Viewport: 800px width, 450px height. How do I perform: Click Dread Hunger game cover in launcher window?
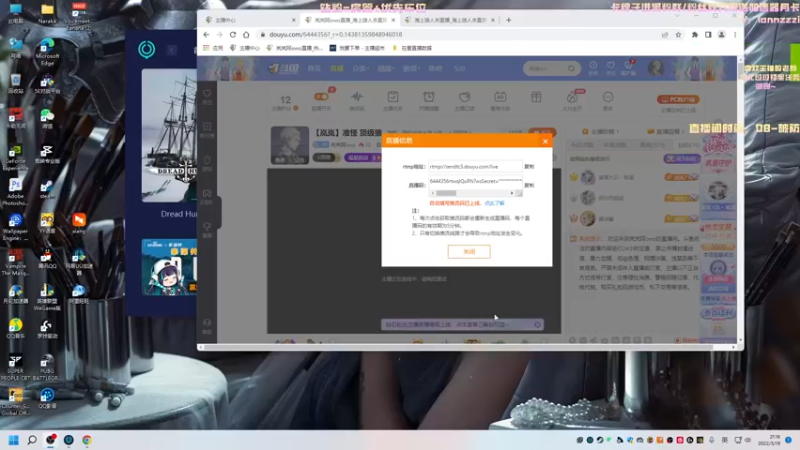click(x=169, y=136)
